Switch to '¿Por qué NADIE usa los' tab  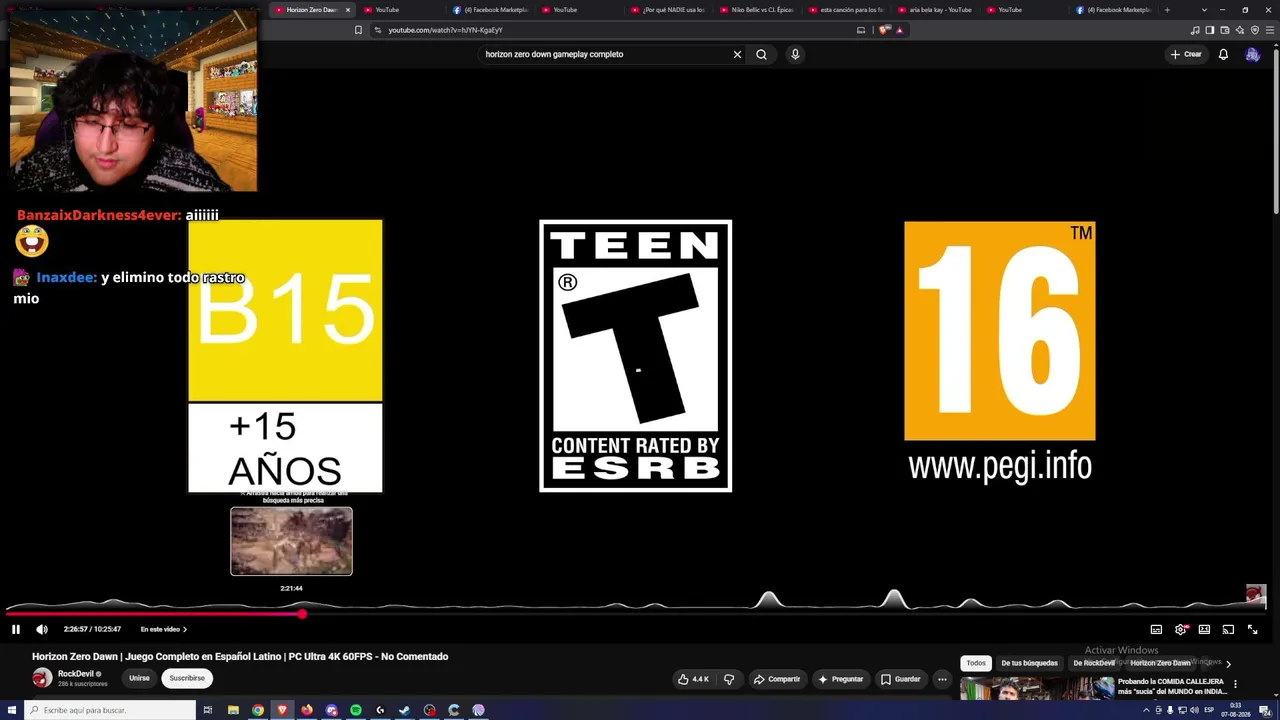668,10
